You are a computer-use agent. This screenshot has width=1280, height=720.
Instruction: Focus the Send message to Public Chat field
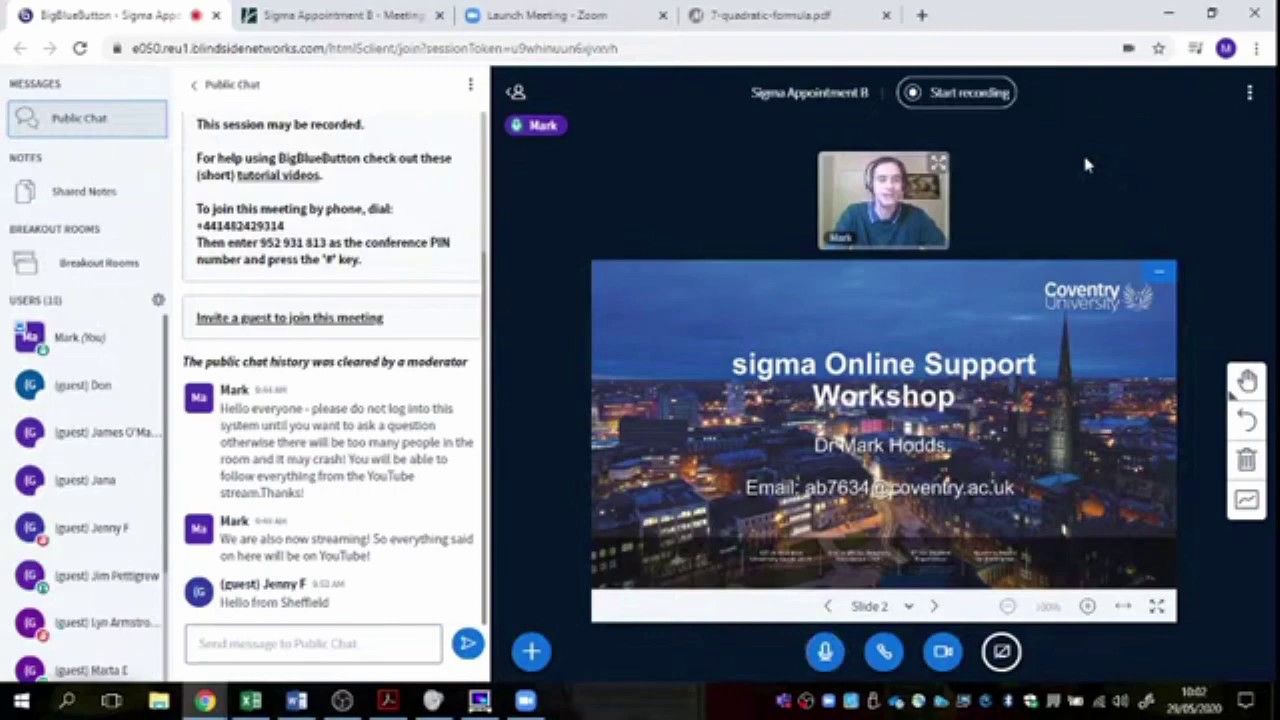pos(313,644)
